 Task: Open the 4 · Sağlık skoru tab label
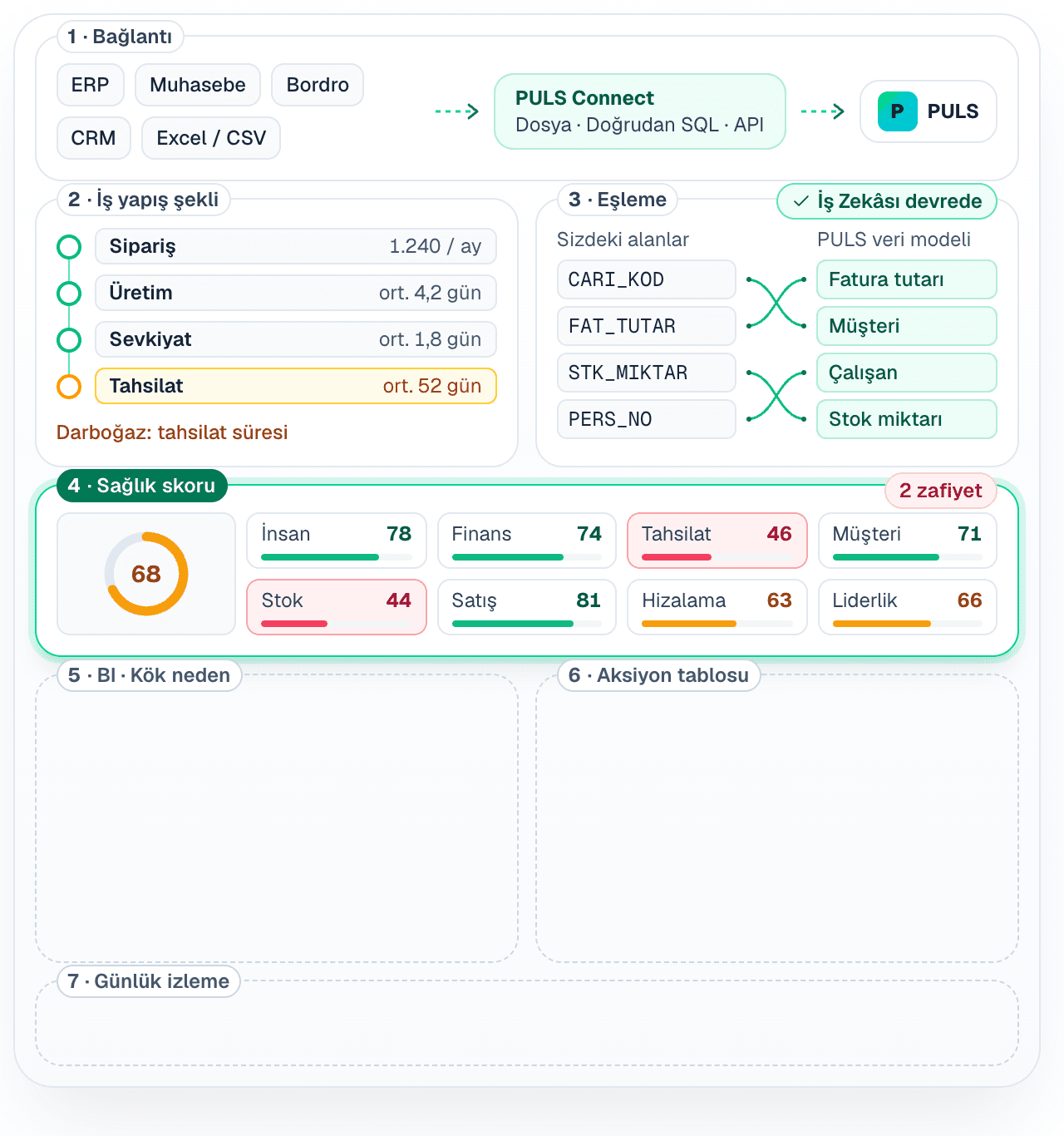pyautogui.click(x=142, y=486)
